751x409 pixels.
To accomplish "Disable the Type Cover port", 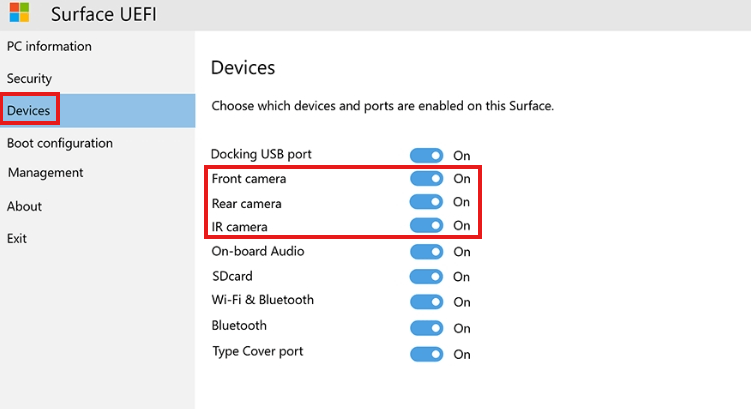I will coord(426,353).
